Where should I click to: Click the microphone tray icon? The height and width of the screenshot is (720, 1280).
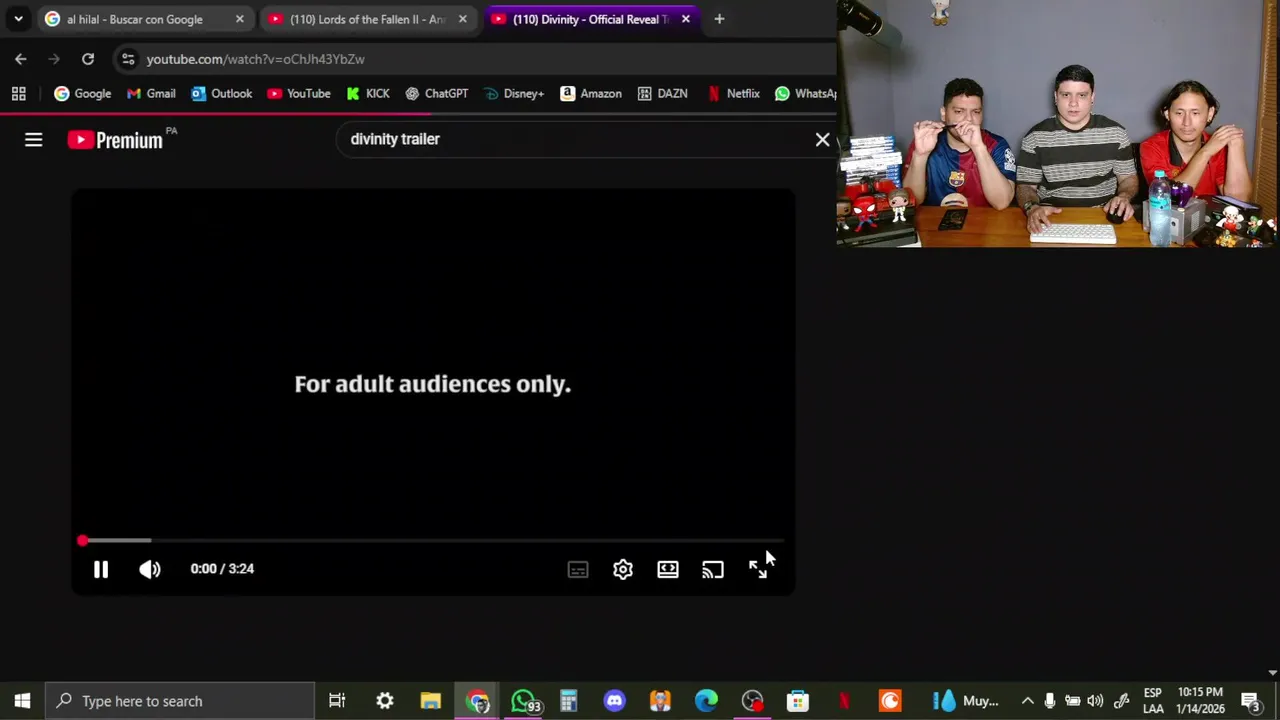(1049, 701)
